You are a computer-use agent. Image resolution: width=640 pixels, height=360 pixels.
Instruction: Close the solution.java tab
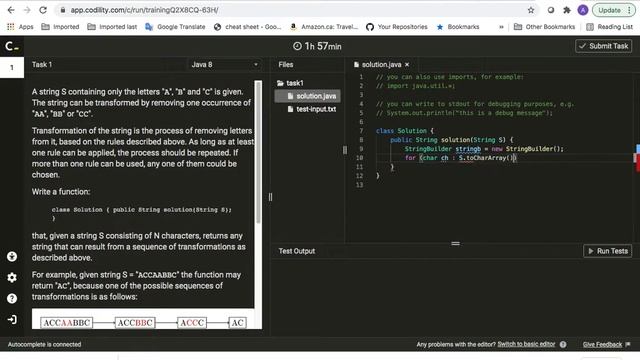click(x=407, y=64)
